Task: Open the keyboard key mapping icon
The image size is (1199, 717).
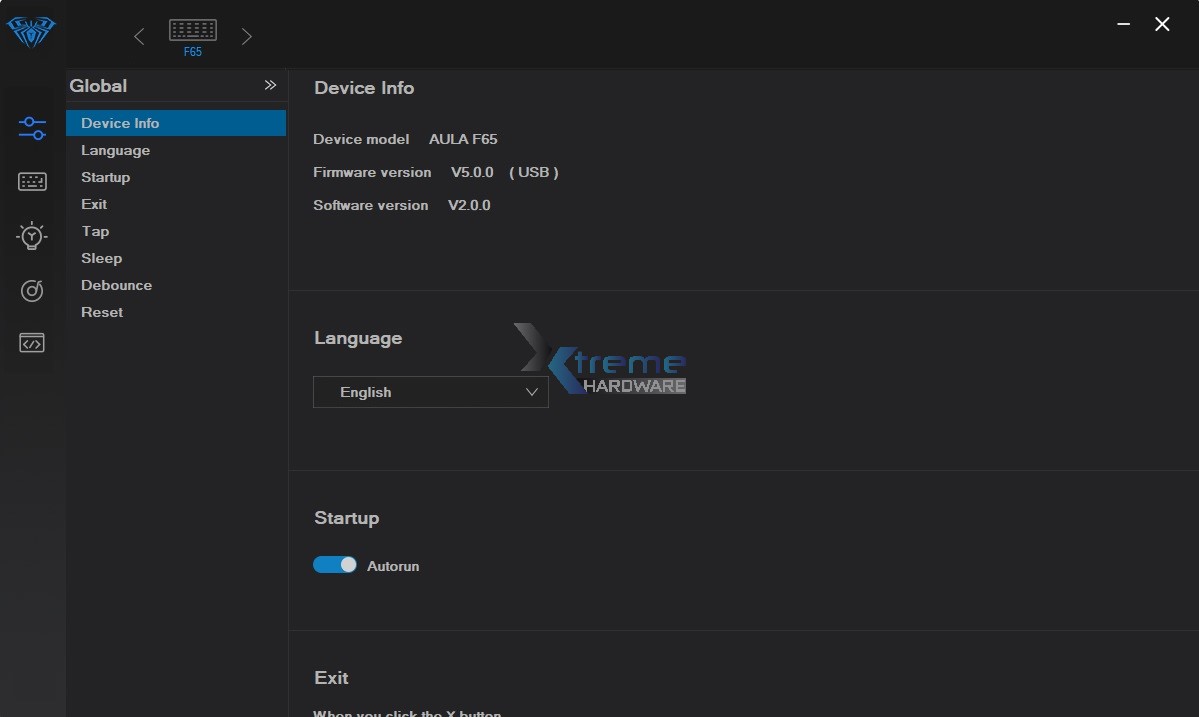Action: (32, 182)
